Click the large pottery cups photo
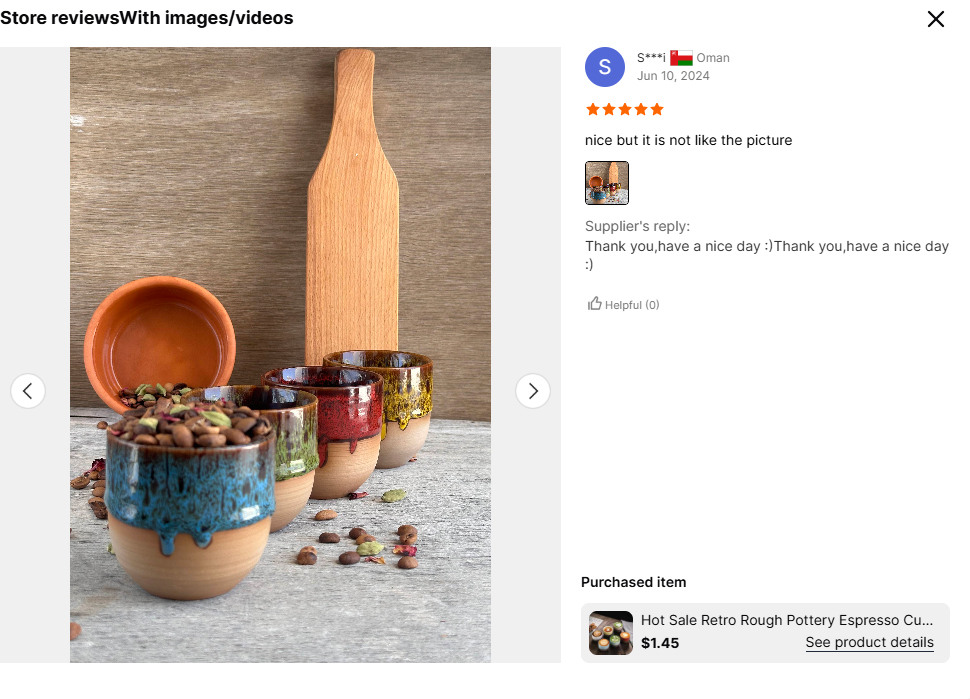The image size is (970, 699). pyautogui.click(x=280, y=355)
